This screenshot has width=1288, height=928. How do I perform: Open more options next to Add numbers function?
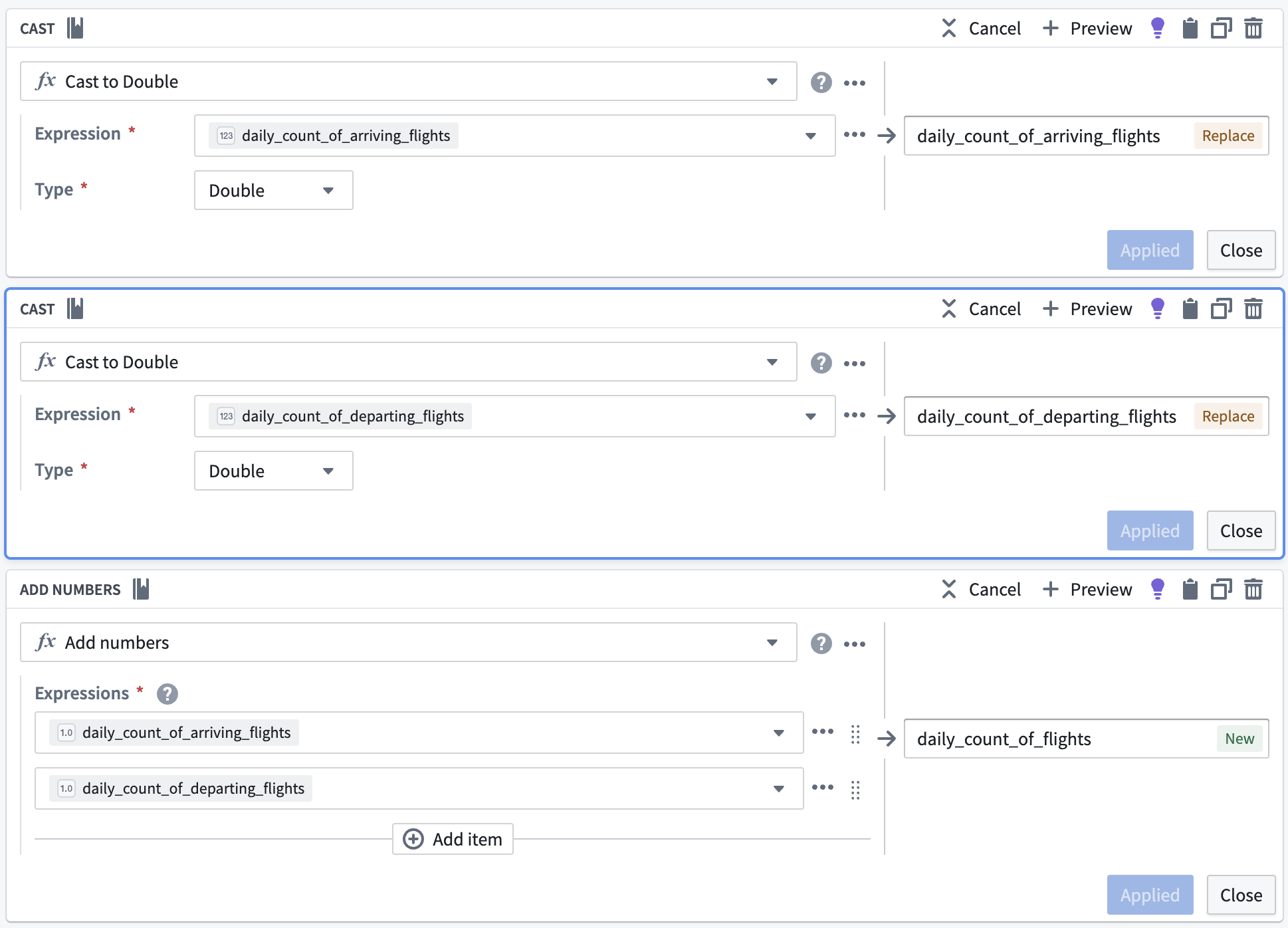tap(855, 643)
